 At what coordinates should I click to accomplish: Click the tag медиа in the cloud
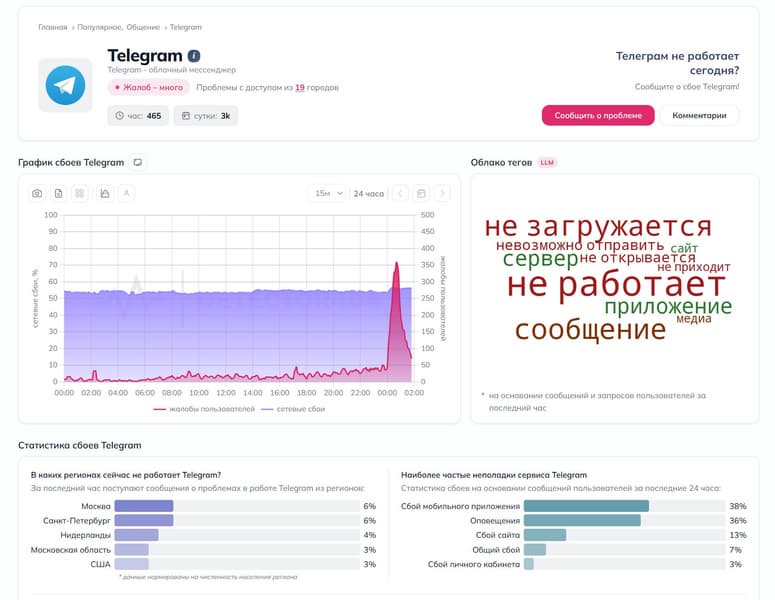(694, 319)
